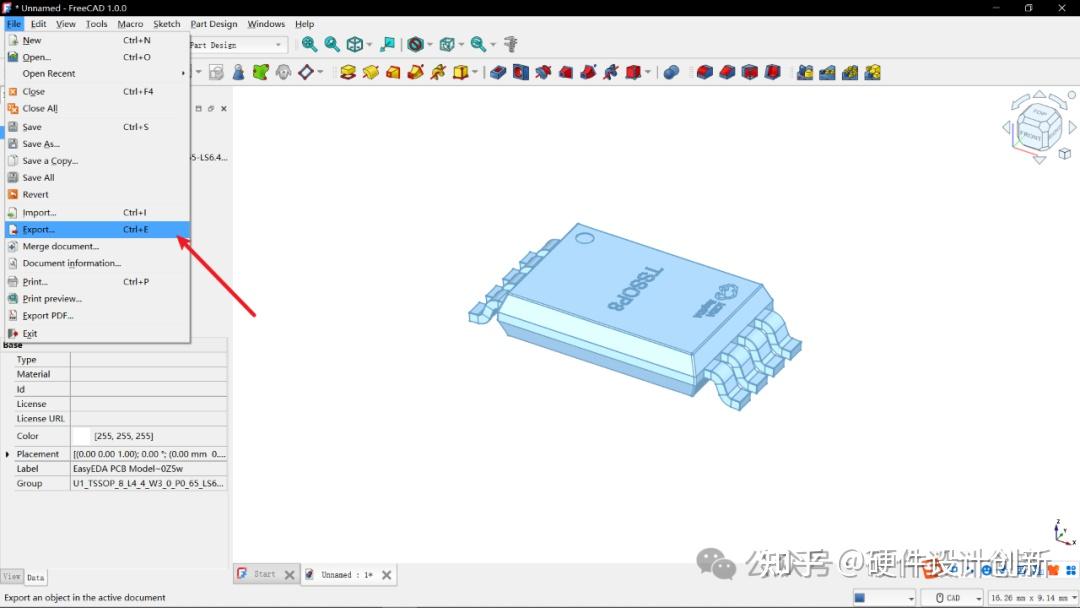
Task: Click the blue swatch in status bar
Action: 860,598
